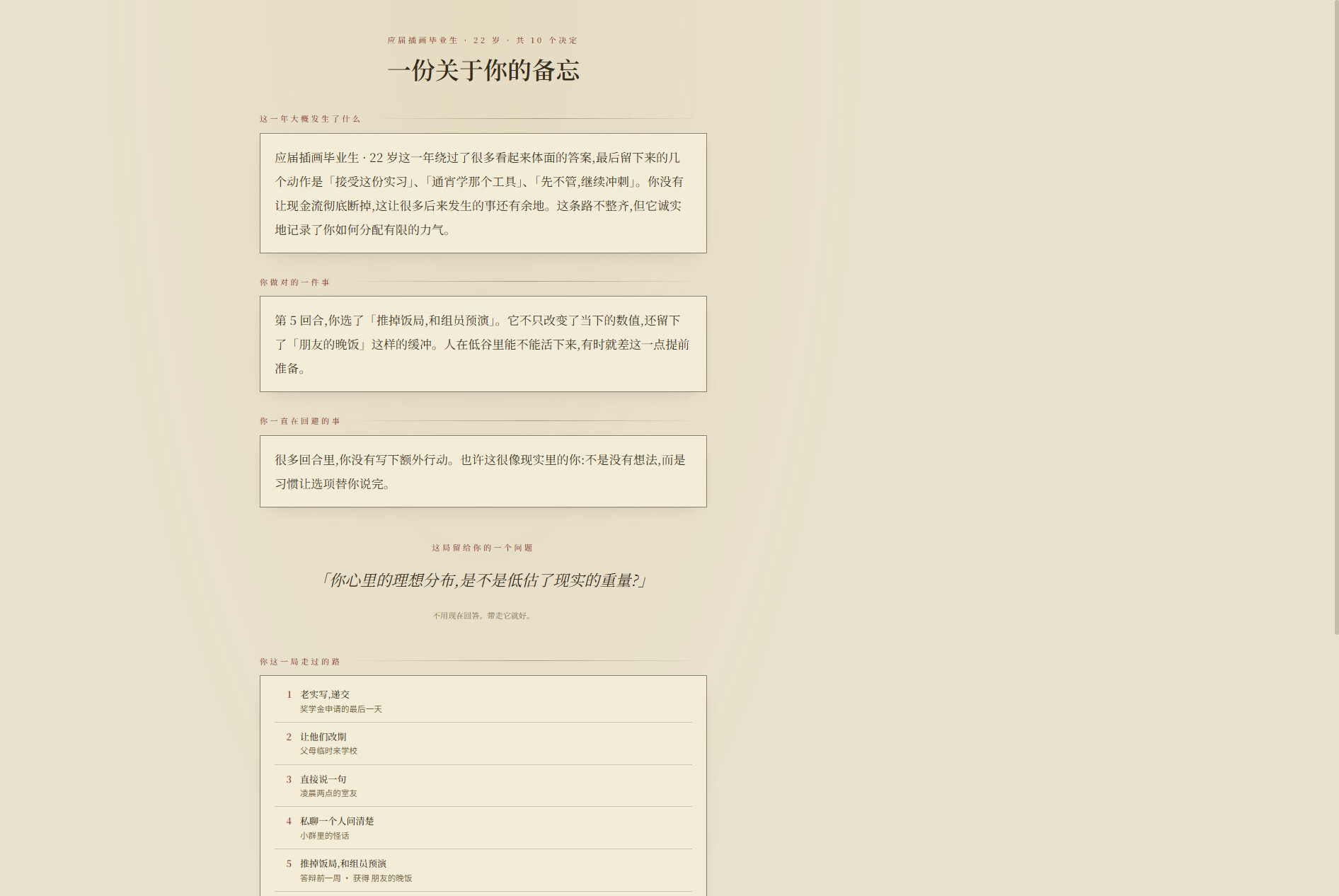Select path entry 1 老实写,递交

[x=483, y=701]
